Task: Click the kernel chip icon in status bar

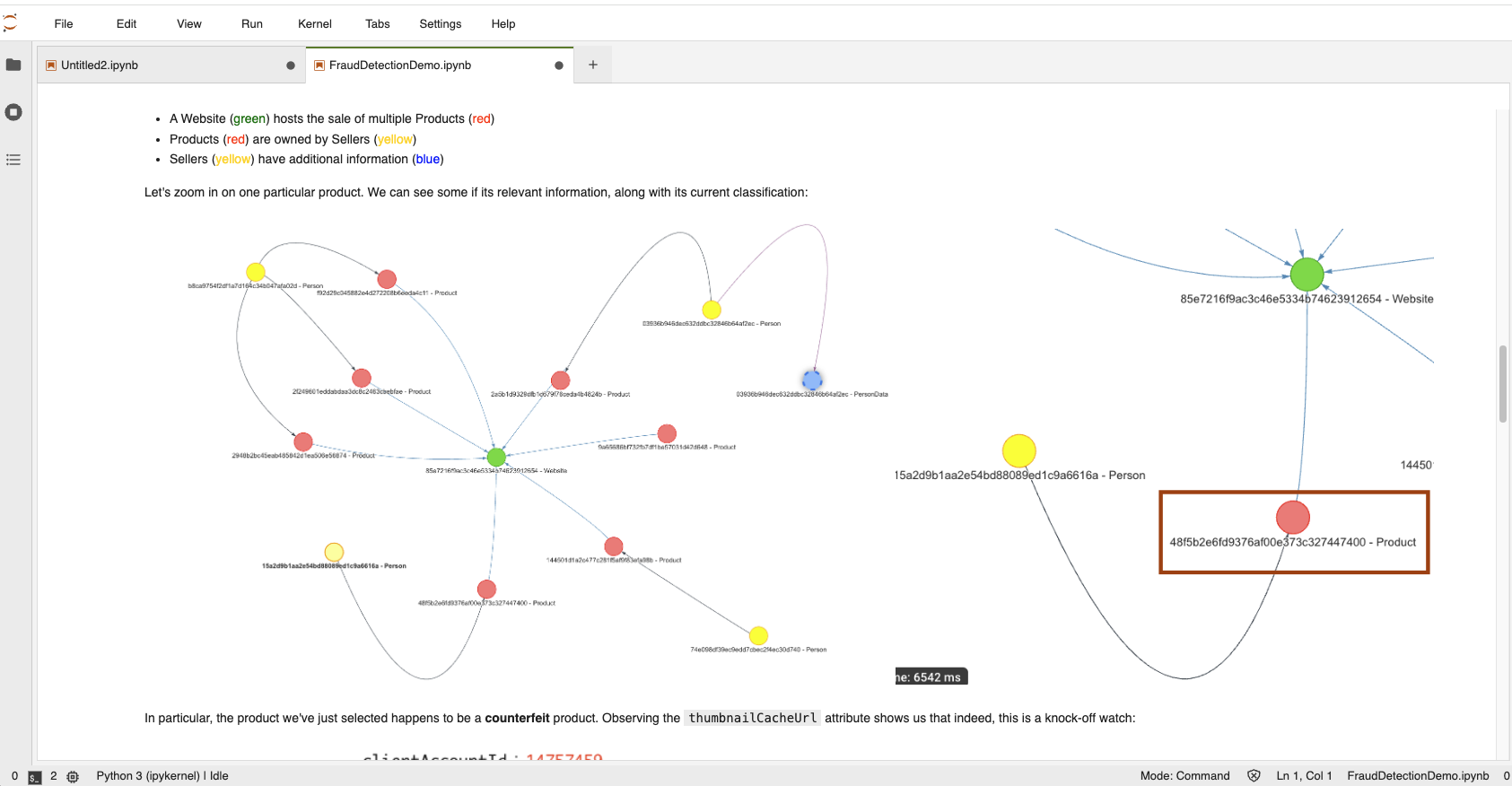Action: [x=73, y=776]
